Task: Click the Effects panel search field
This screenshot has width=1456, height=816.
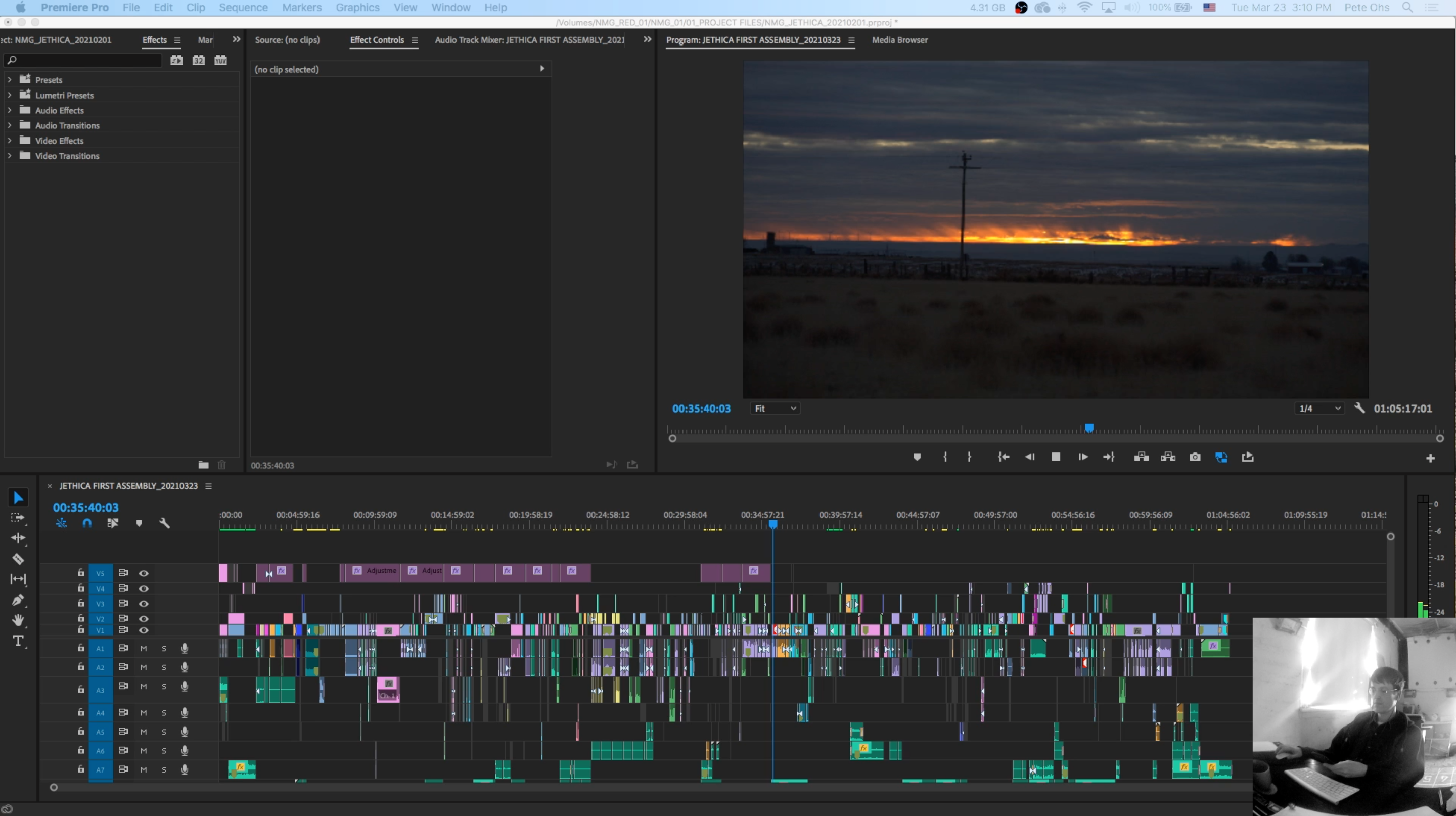Action: click(85, 60)
